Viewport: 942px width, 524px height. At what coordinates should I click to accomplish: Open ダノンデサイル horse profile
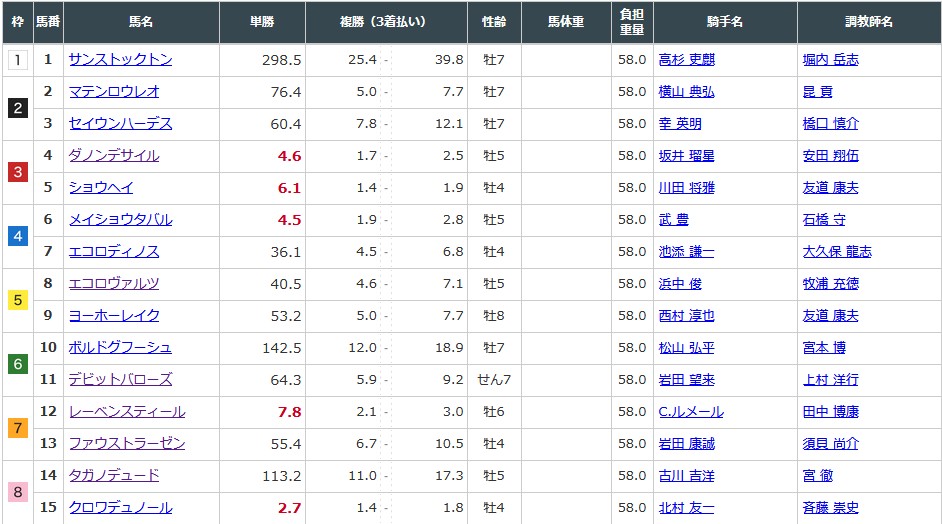pos(113,156)
